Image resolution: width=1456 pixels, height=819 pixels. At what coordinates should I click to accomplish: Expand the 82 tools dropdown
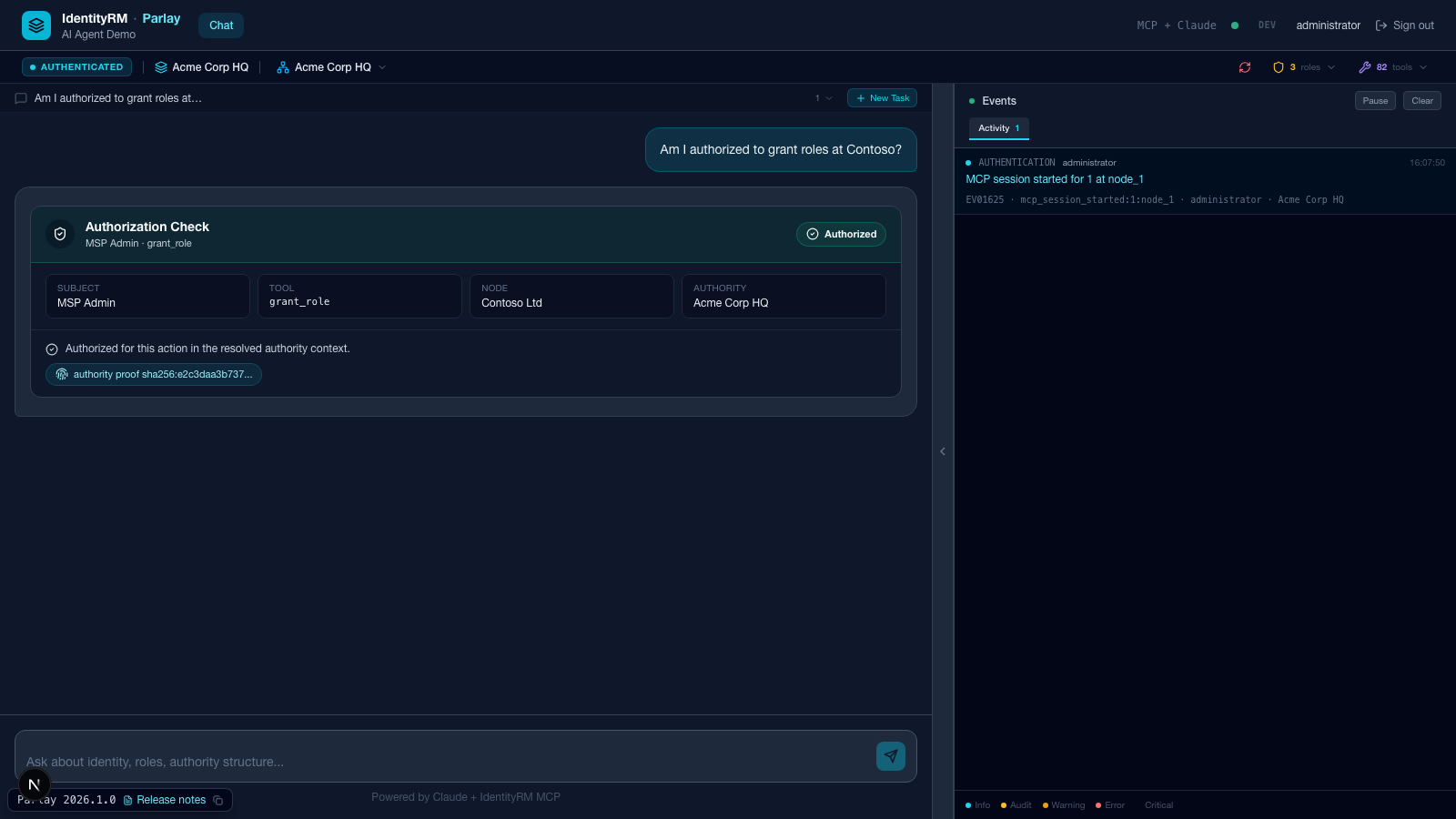click(1392, 67)
